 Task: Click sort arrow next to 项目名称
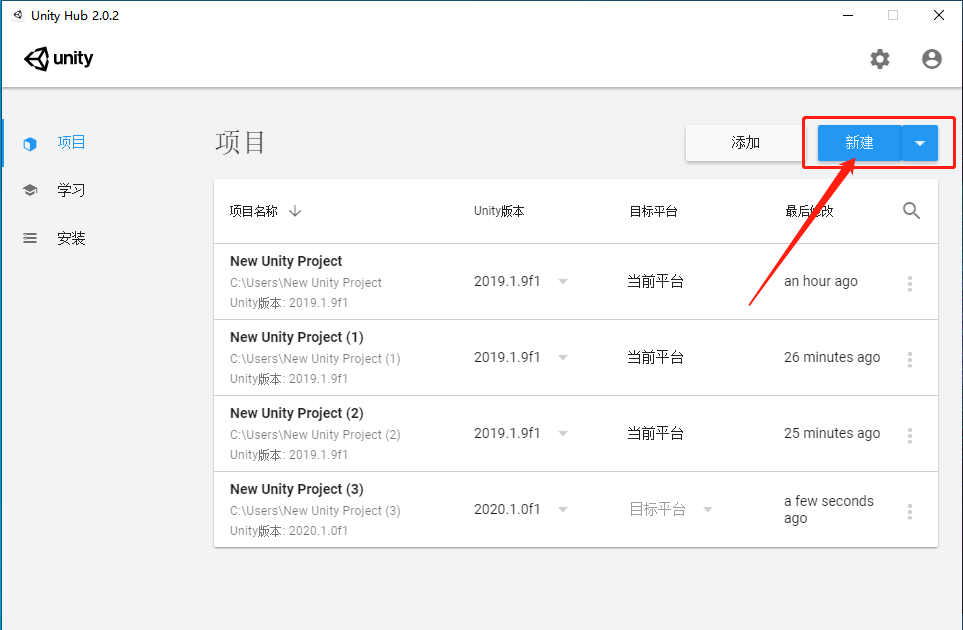(x=295, y=211)
